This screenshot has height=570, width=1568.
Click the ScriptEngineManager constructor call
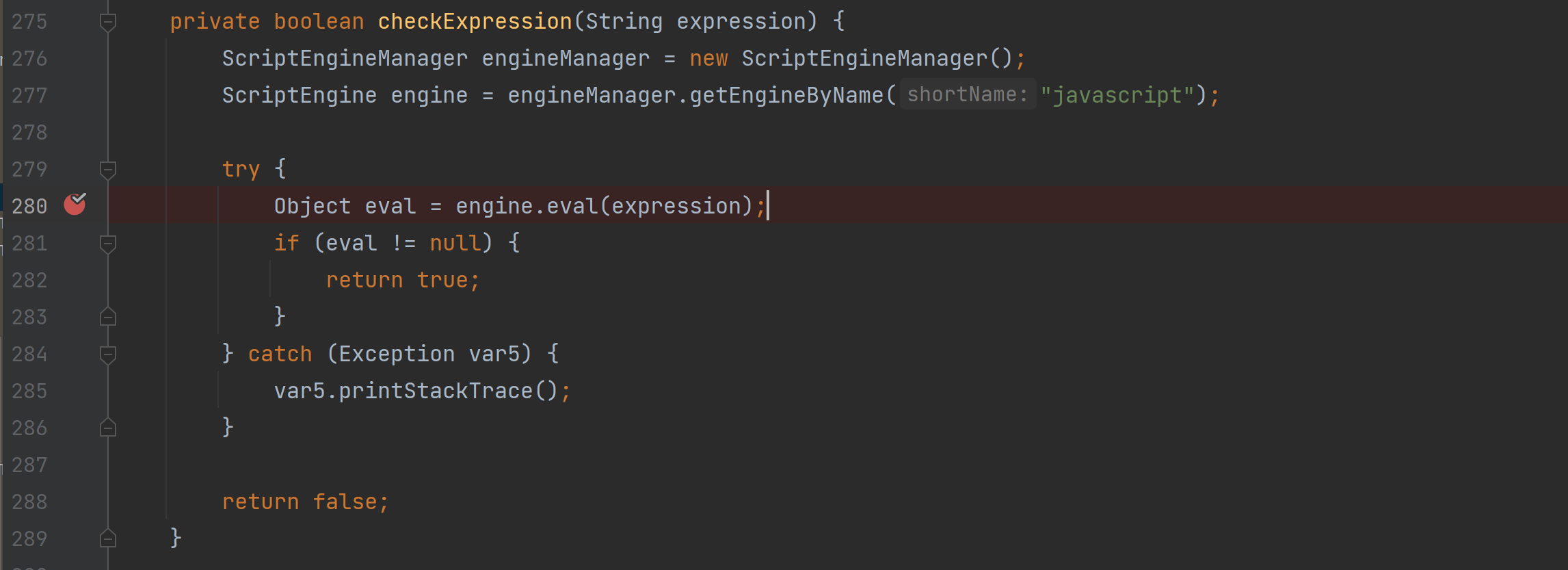864,59
